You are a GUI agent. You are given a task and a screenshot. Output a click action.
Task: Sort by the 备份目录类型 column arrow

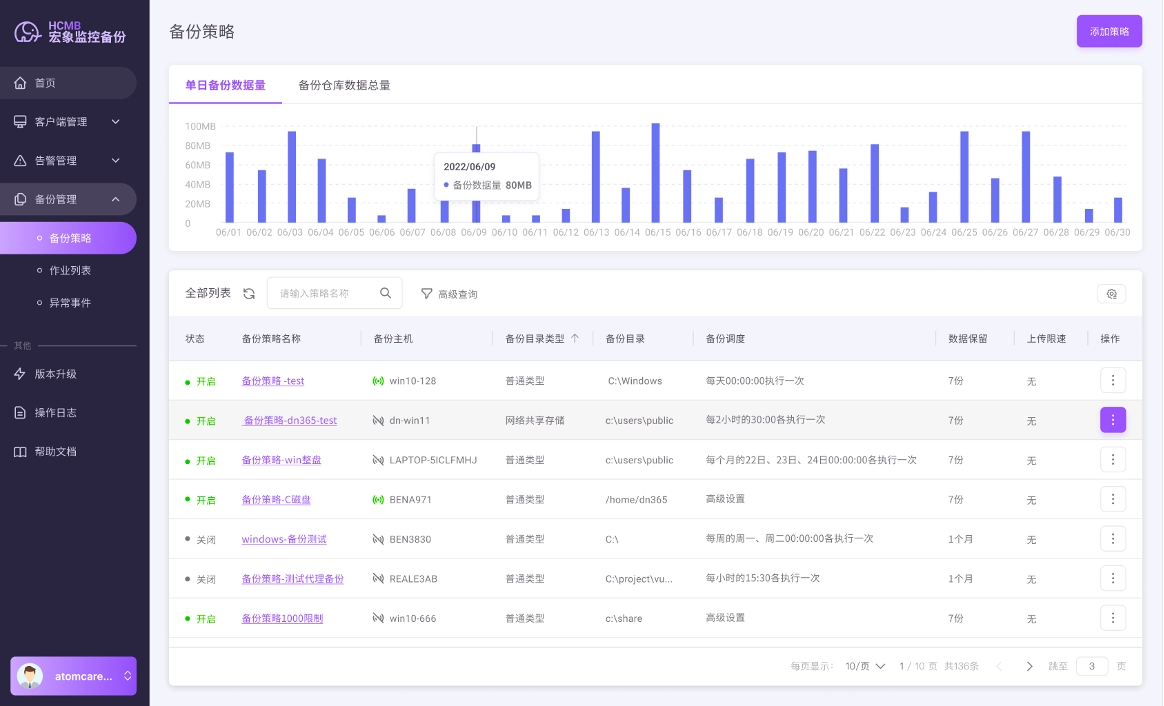coord(575,339)
